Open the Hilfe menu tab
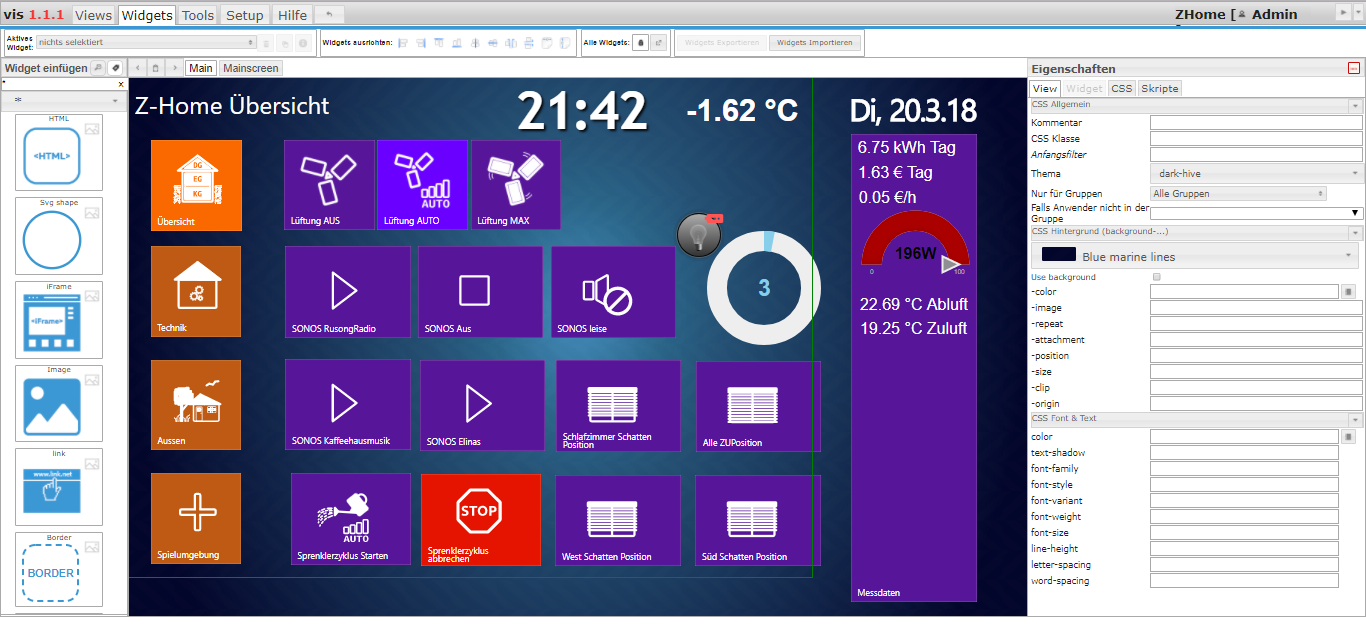 pos(292,15)
